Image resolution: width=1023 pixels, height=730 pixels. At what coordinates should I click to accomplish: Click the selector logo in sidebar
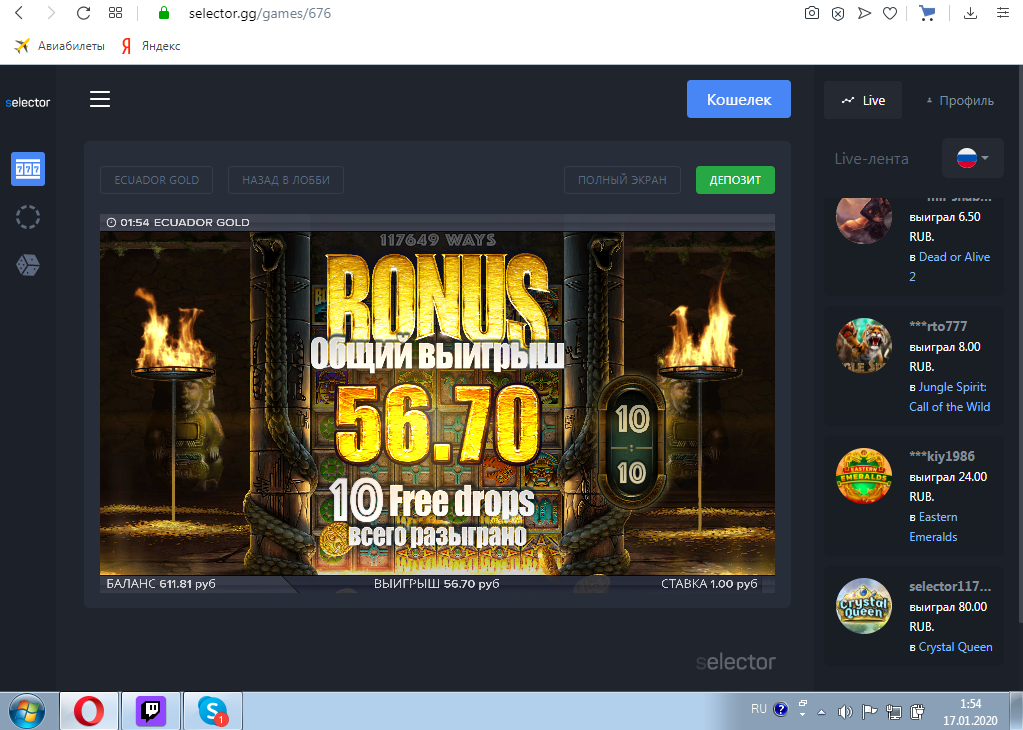point(27,102)
